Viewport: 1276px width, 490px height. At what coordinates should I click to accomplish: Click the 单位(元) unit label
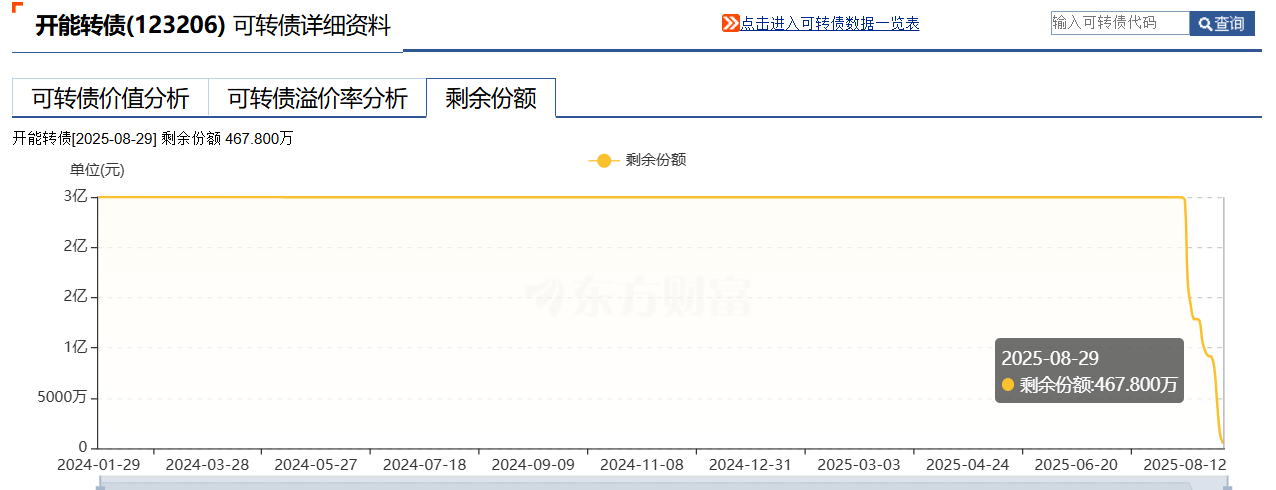pyautogui.click(x=97, y=170)
